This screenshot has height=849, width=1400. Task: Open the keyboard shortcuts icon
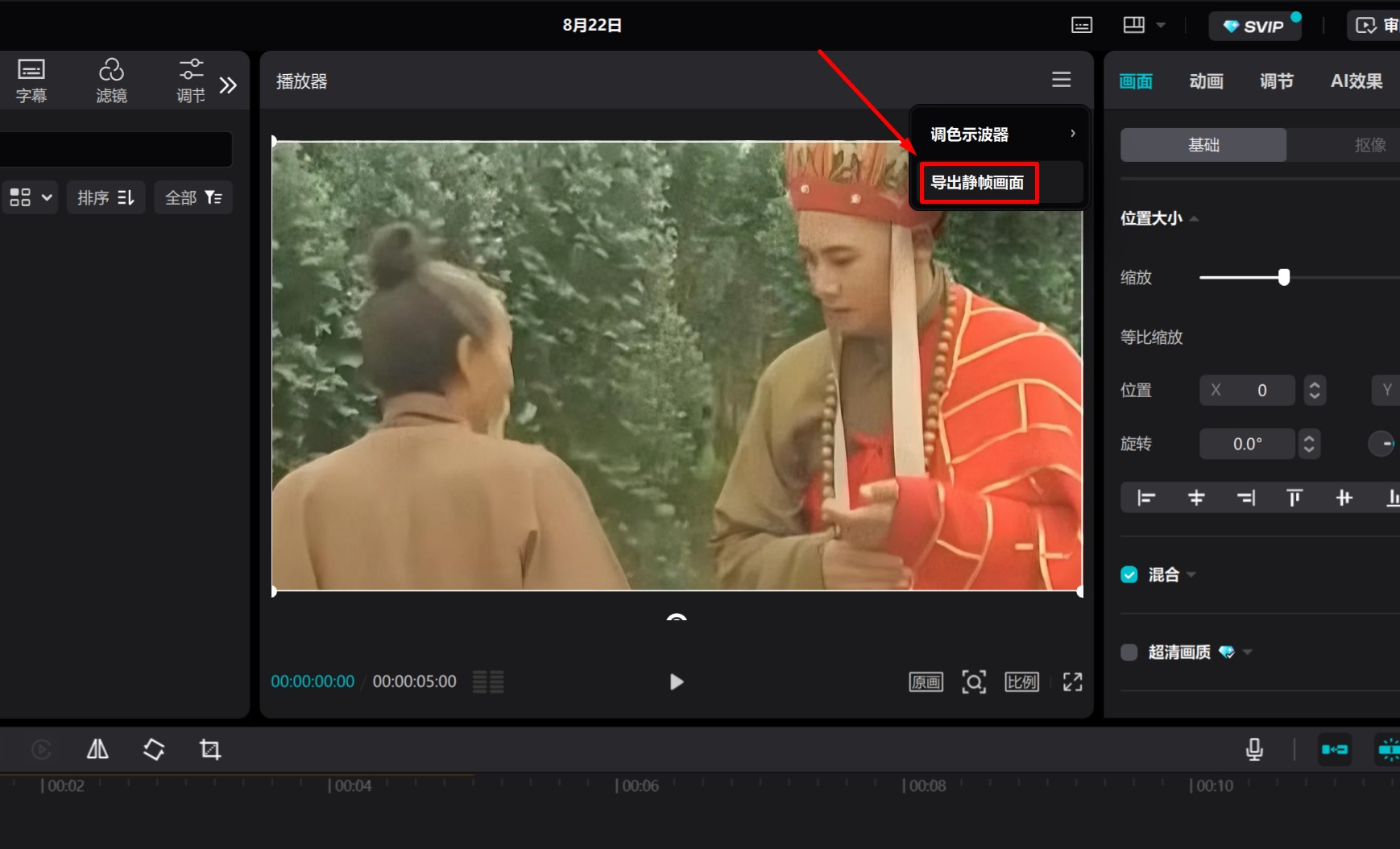[x=1082, y=25]
